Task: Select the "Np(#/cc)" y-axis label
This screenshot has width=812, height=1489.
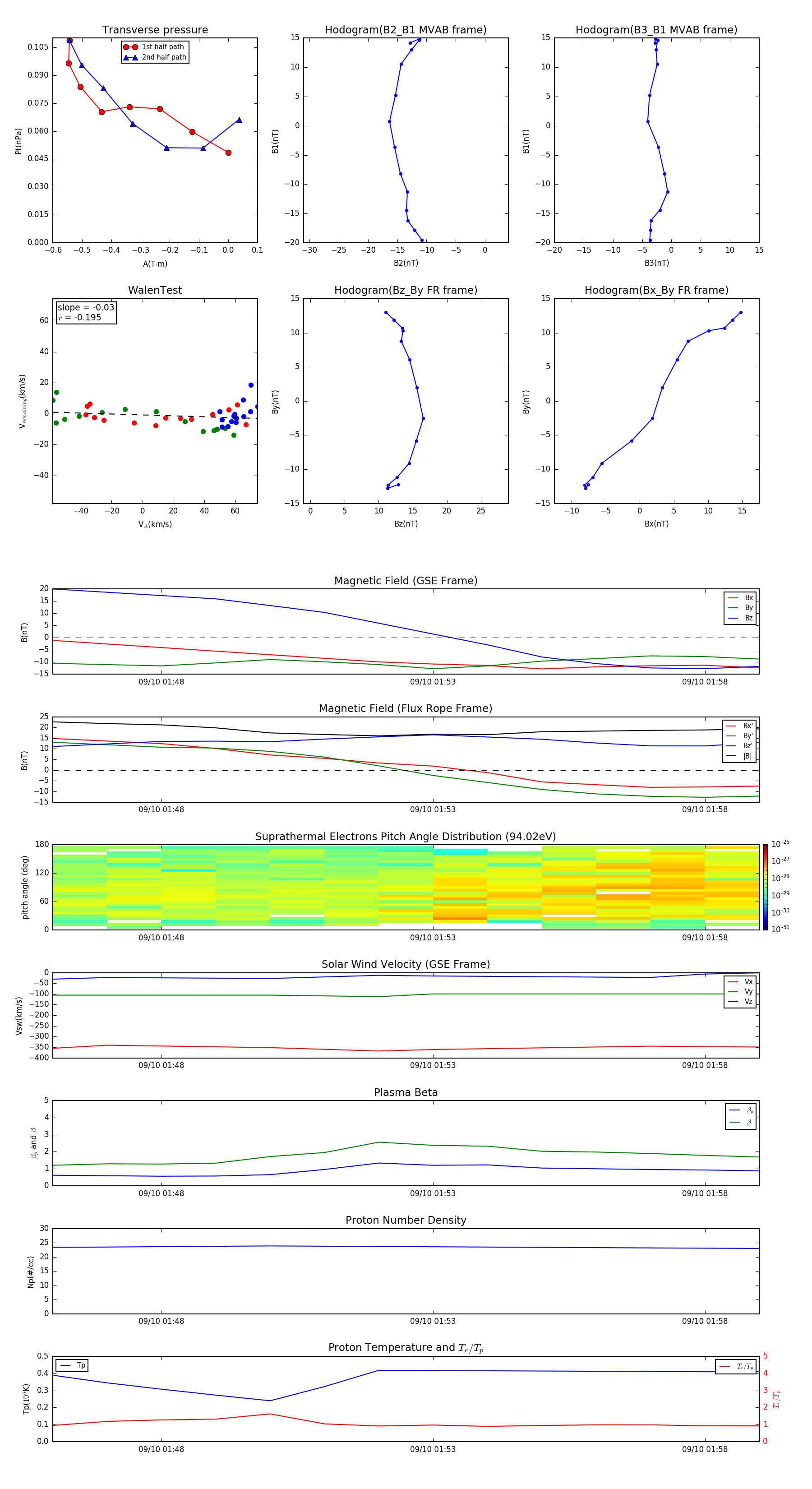Action: [31, 1272]
